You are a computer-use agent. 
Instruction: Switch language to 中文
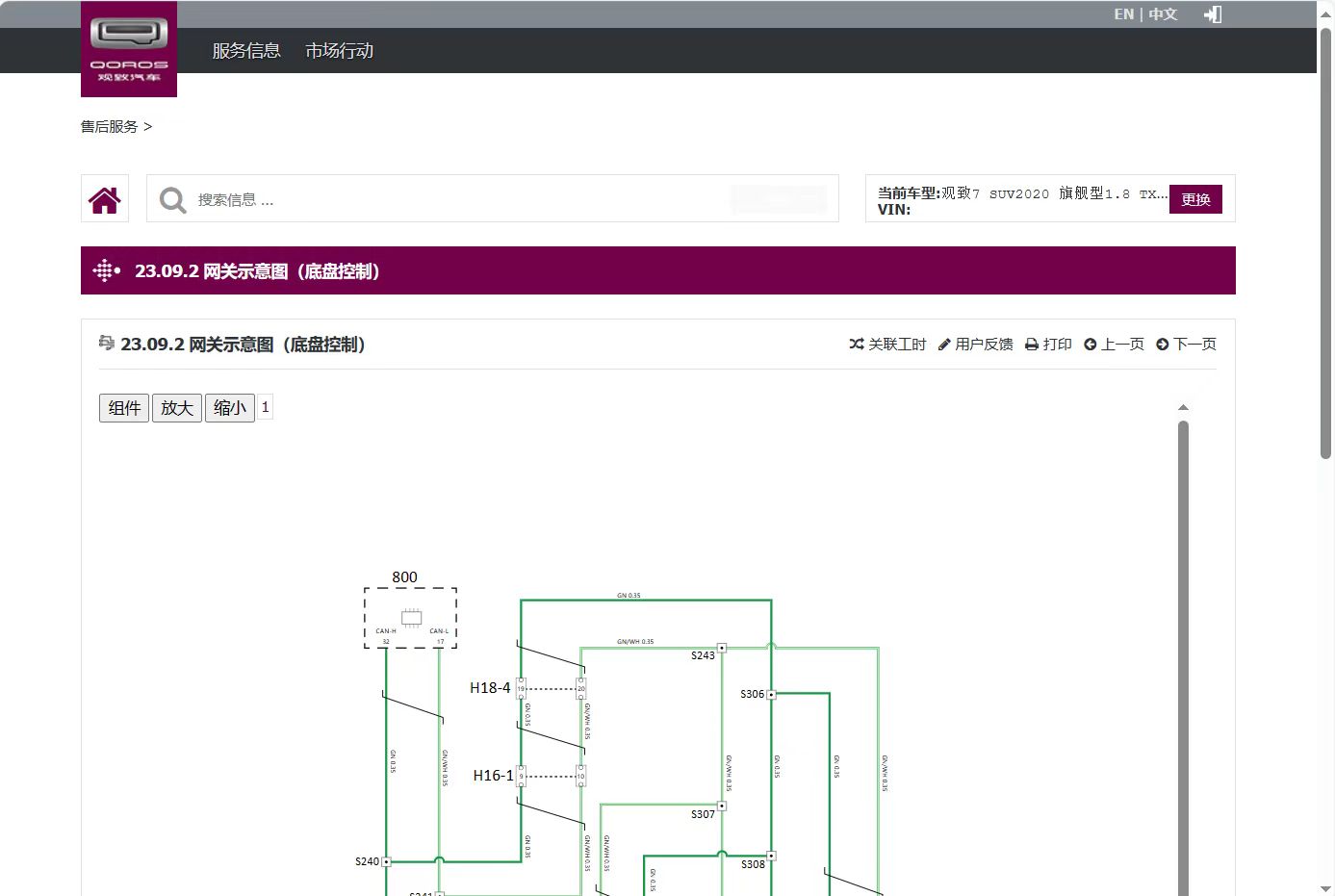pos(1163,14)
